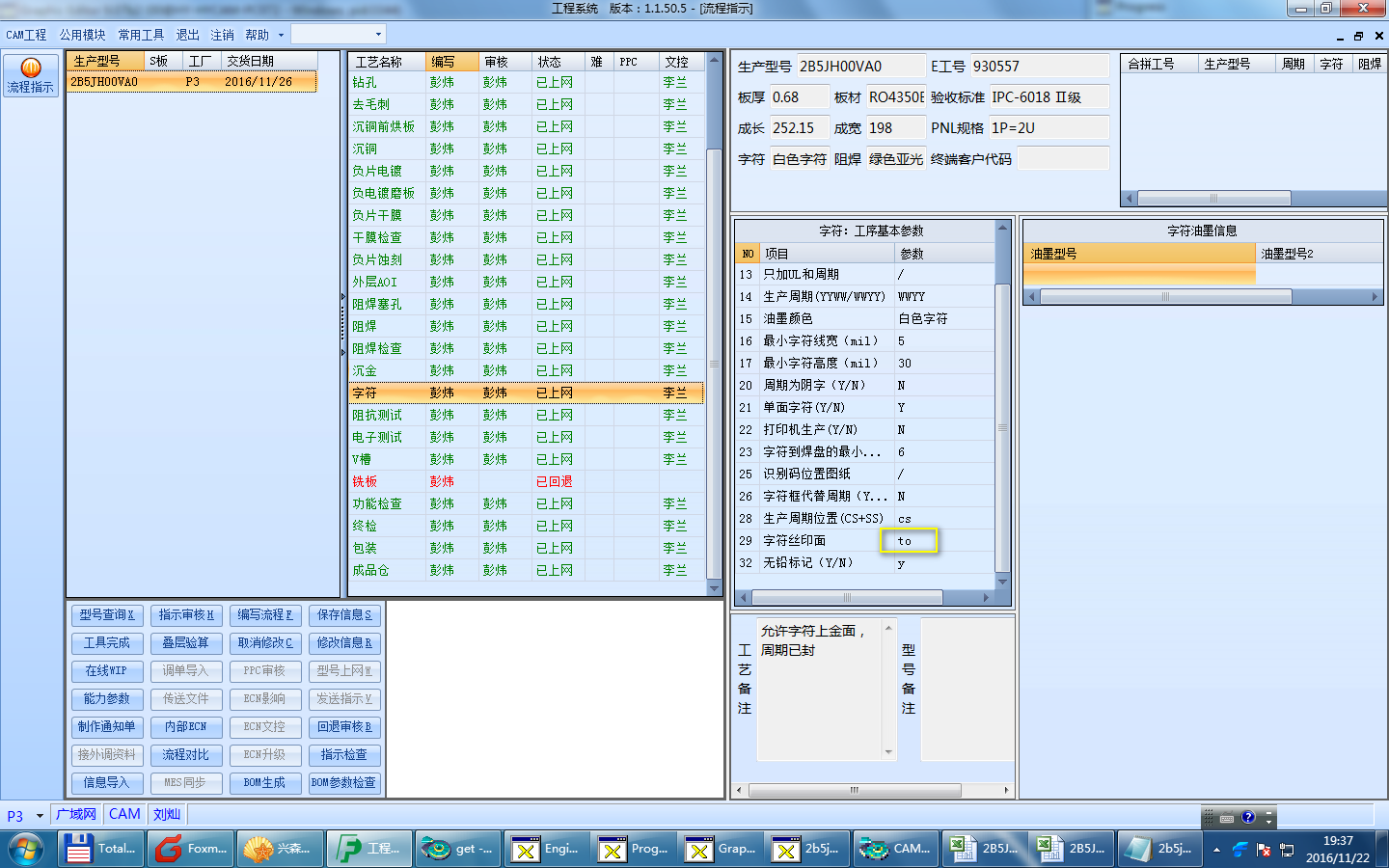Open the Engi... taskbar window
The width and height of the screenshot is (1389, 868).
coord(545,849)
